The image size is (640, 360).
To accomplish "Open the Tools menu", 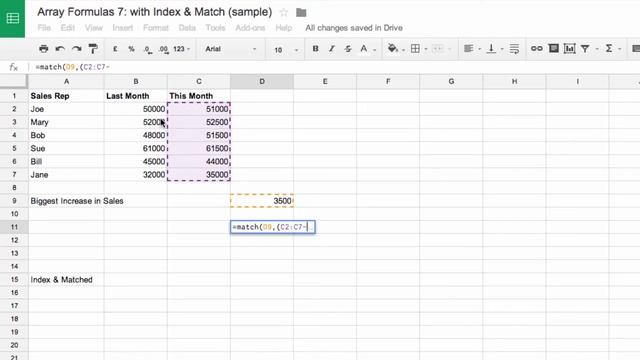I will tap(215, 28).
